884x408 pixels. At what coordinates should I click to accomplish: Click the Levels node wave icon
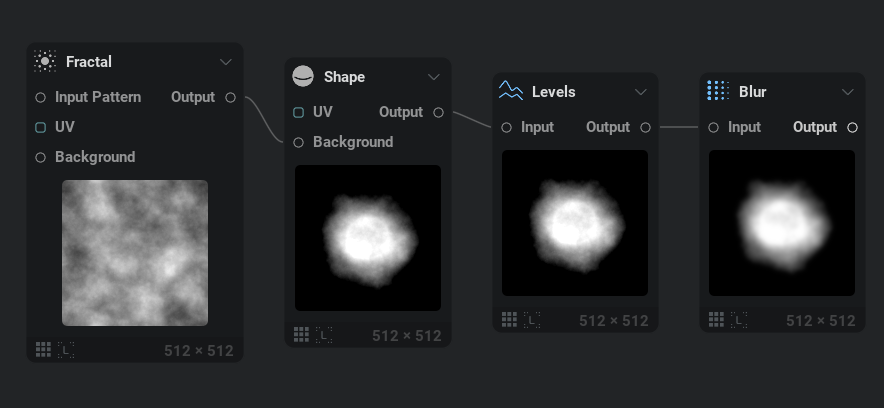510,92
